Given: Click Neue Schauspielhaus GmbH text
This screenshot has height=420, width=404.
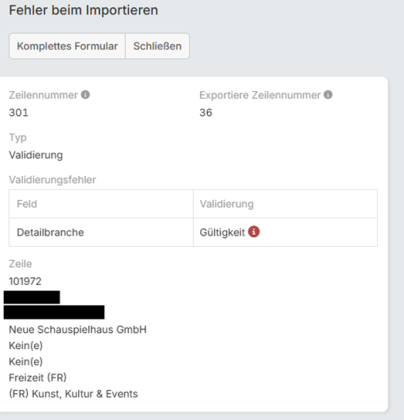Looking at the screenshot, I should (x=78, y=330).
